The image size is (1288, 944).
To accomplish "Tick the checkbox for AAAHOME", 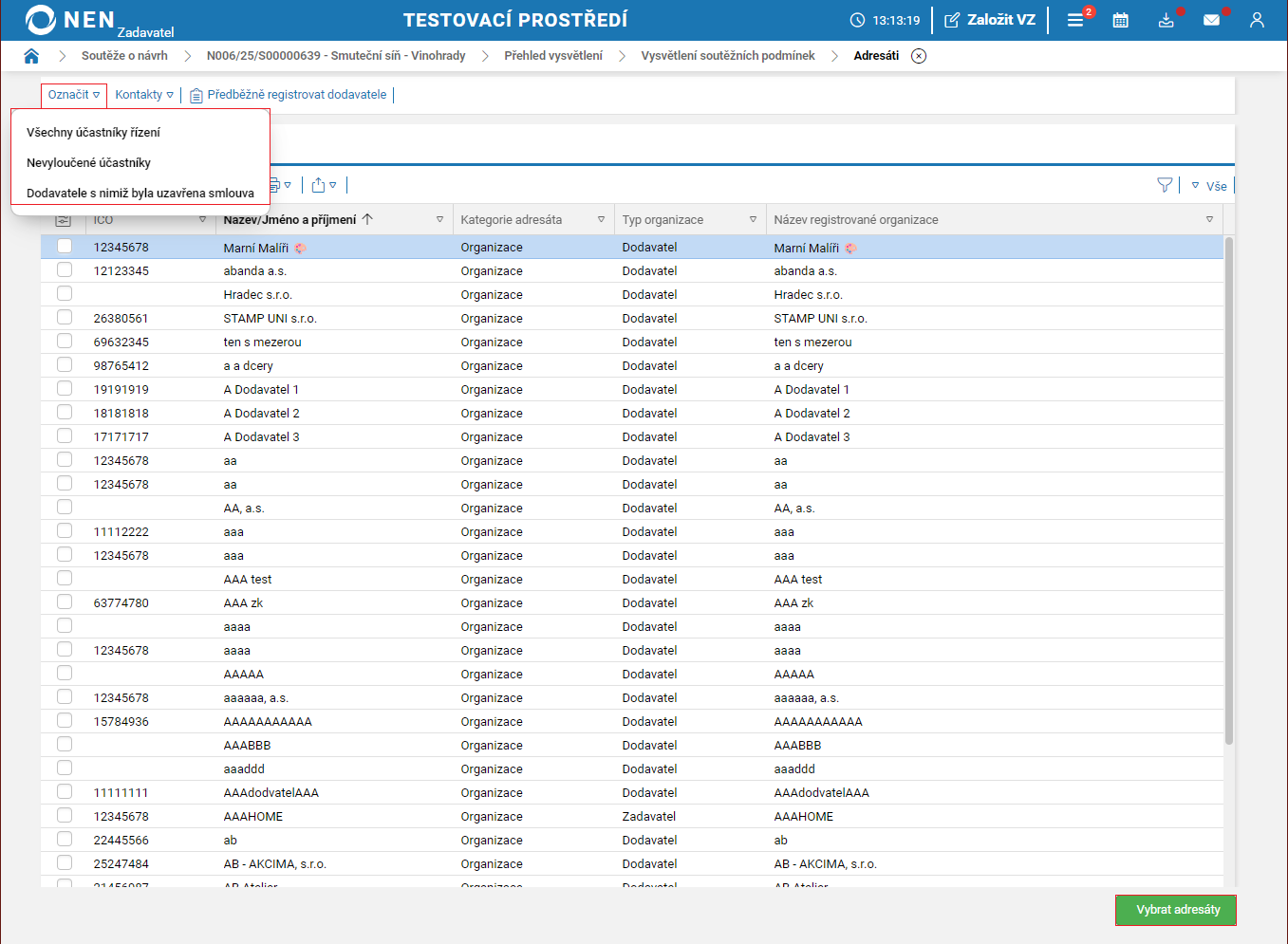I will [x=65, y=816].
